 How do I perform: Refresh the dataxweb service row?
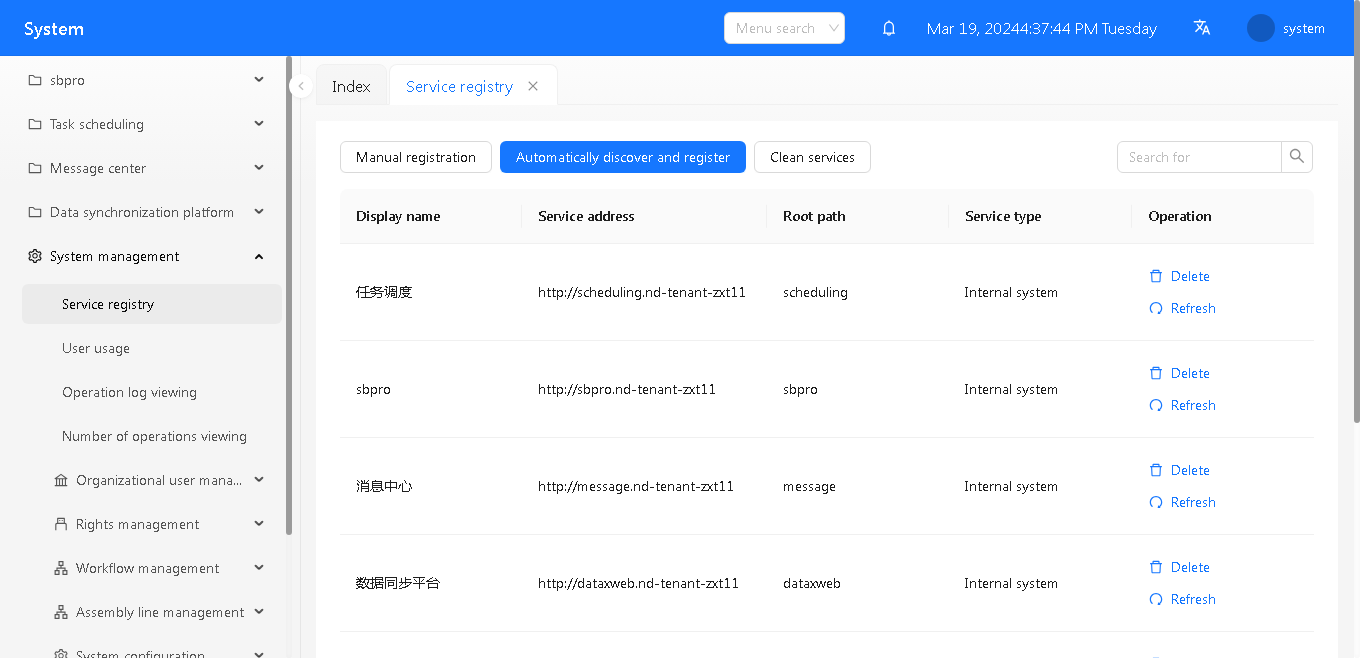point(1183,599)
